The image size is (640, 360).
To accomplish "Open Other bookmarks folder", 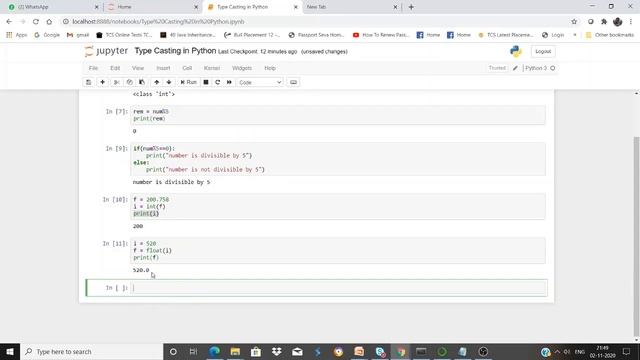I will point(610,35).
